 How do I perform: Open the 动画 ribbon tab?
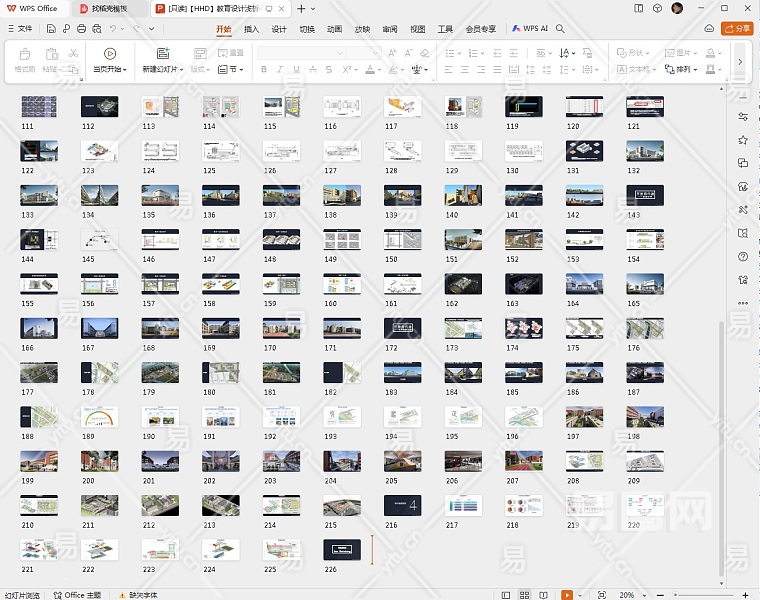click(x=334, y=29)
